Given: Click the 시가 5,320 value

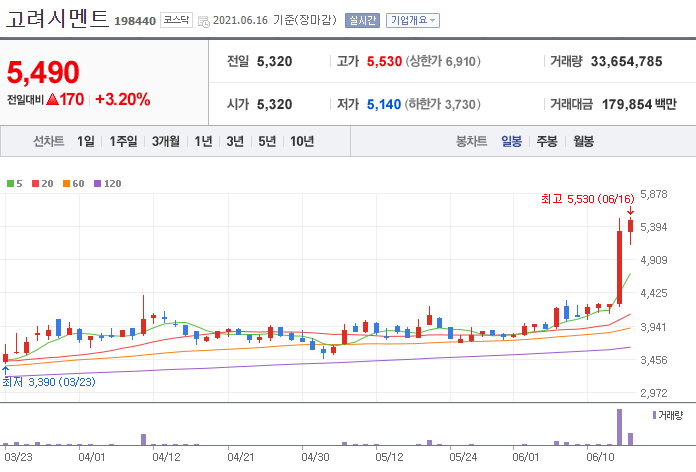Looking at the screenshot, I should [x=275, y=104].
